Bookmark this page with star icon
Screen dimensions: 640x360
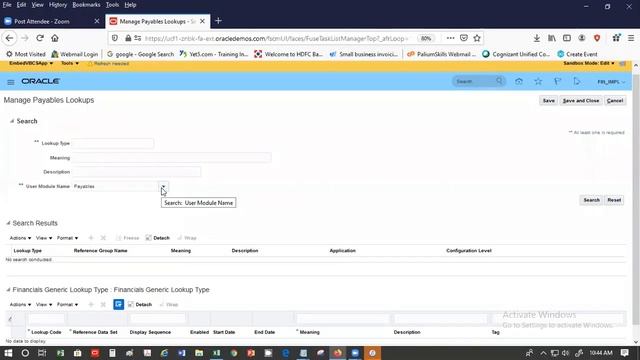477,38
